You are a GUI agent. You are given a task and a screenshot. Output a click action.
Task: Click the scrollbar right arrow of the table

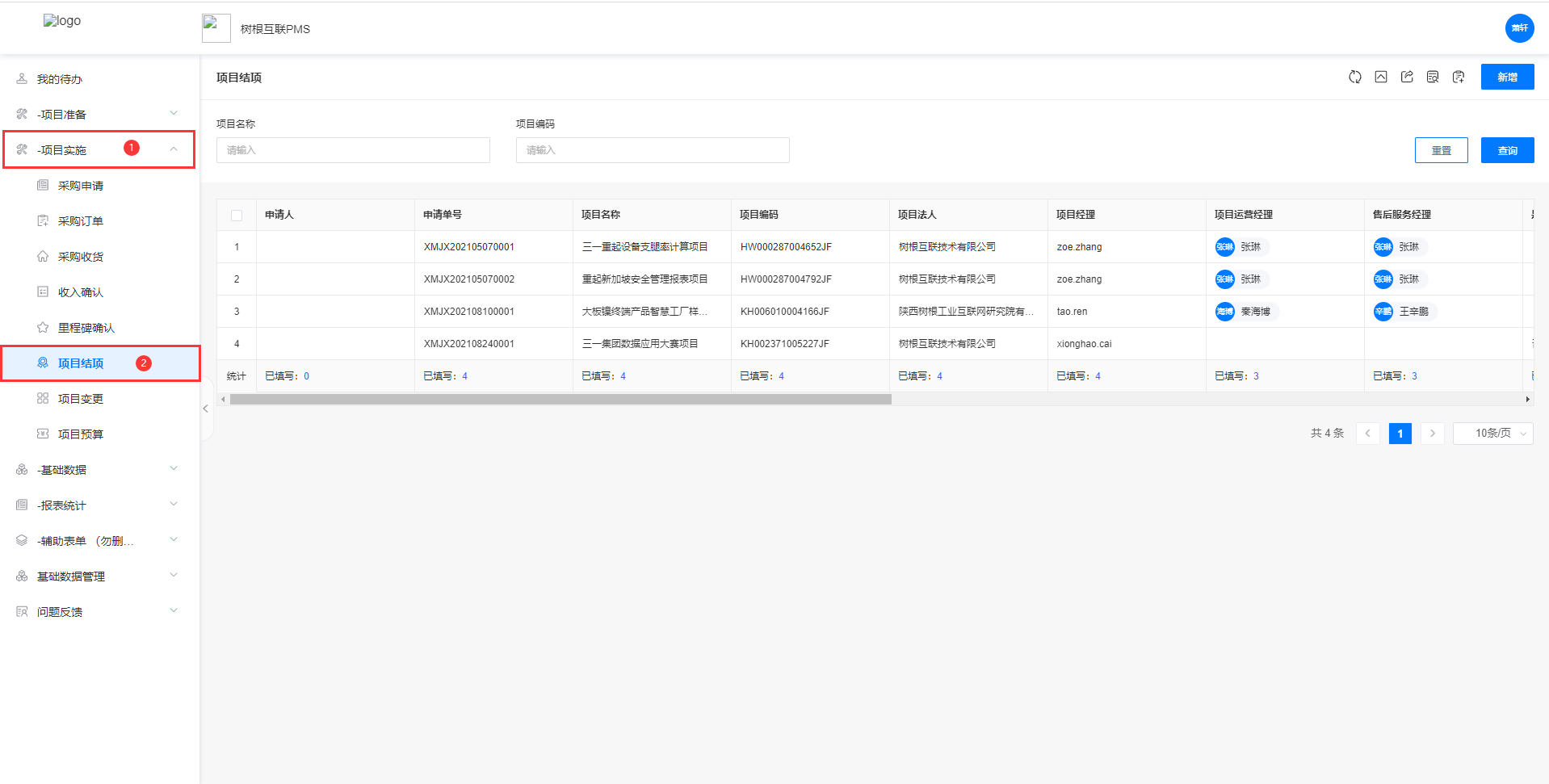(x=1527, y=400)
